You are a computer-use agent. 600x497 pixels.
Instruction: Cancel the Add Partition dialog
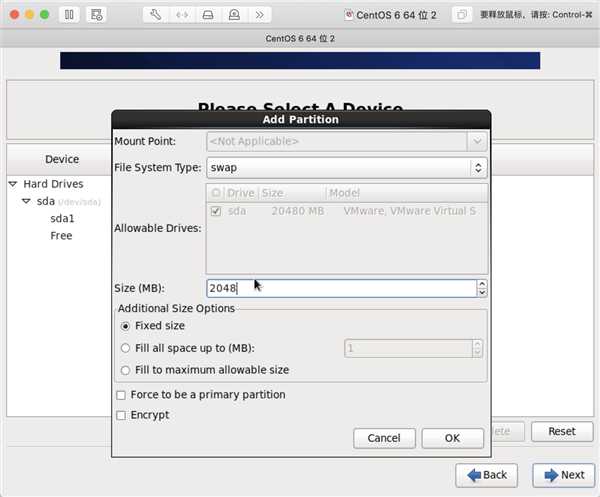click(384, 438)
